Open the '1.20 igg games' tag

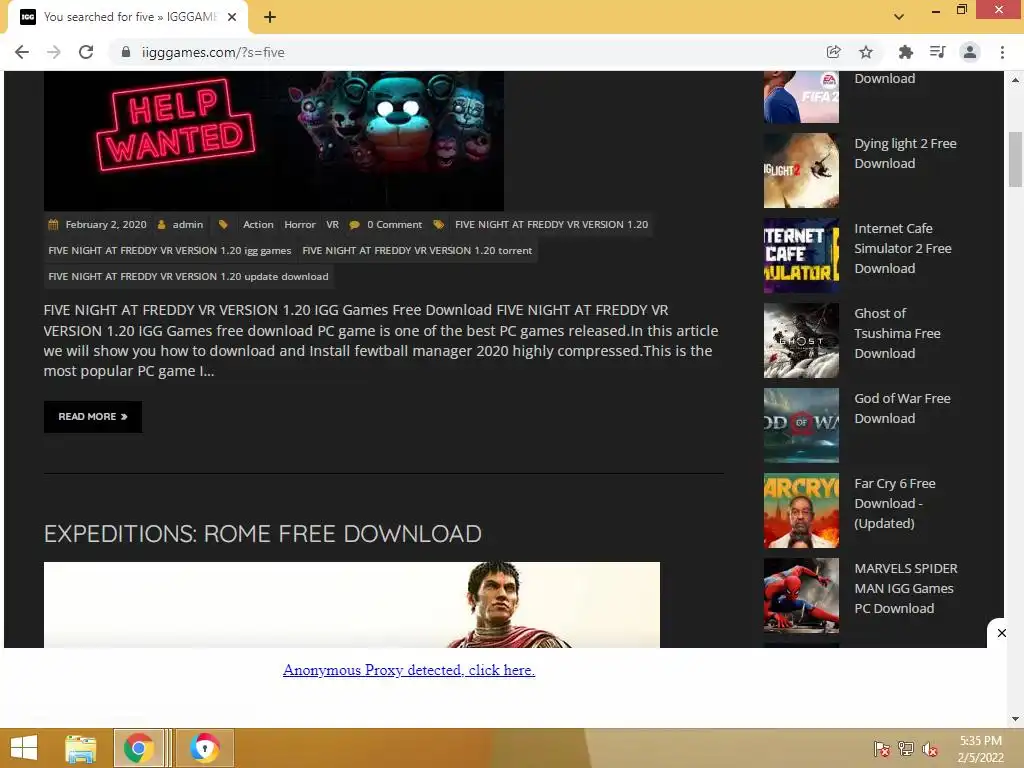170,251
